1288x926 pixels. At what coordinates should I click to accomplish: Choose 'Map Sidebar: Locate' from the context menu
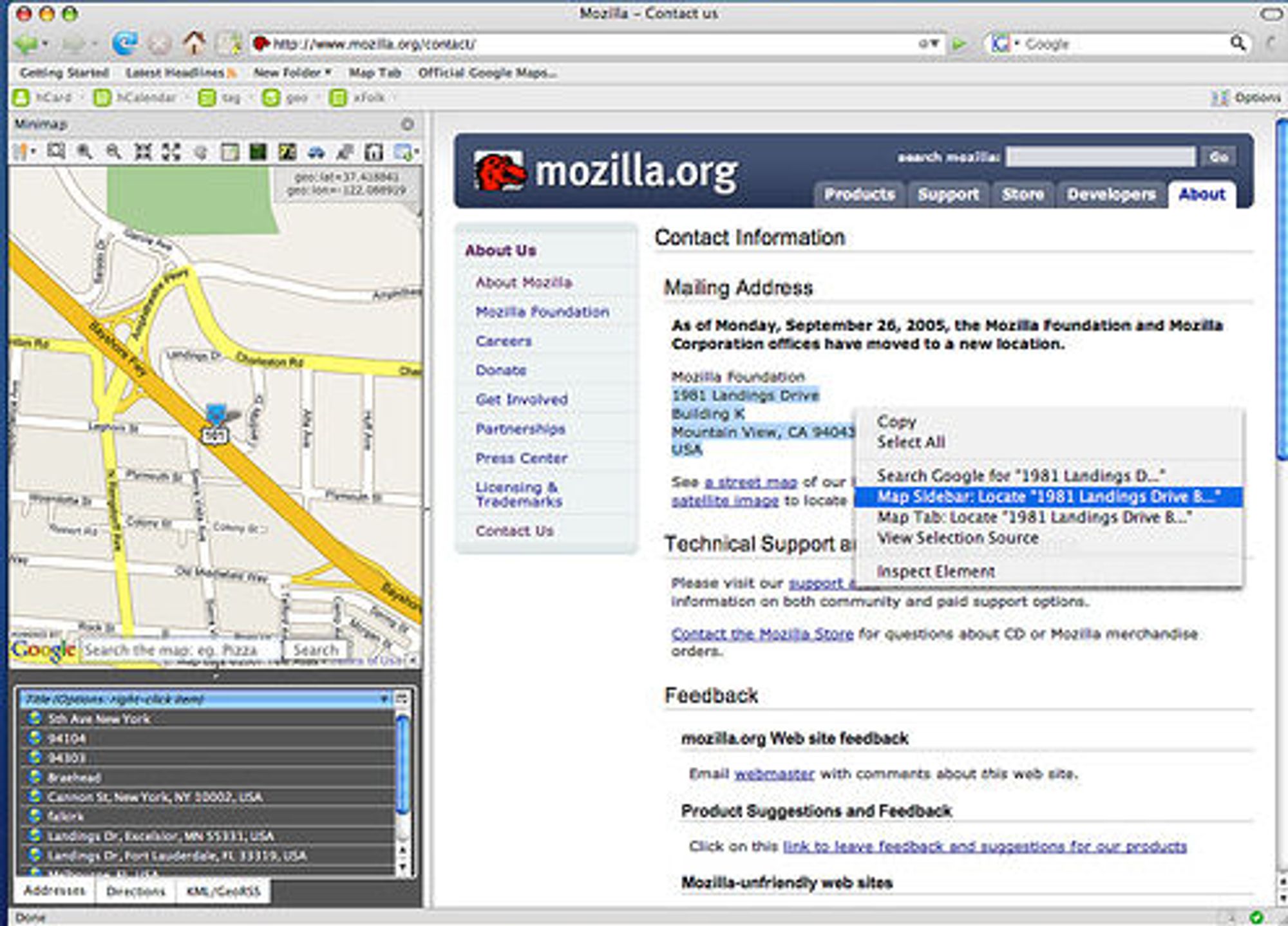click(x=1048, y=496)
